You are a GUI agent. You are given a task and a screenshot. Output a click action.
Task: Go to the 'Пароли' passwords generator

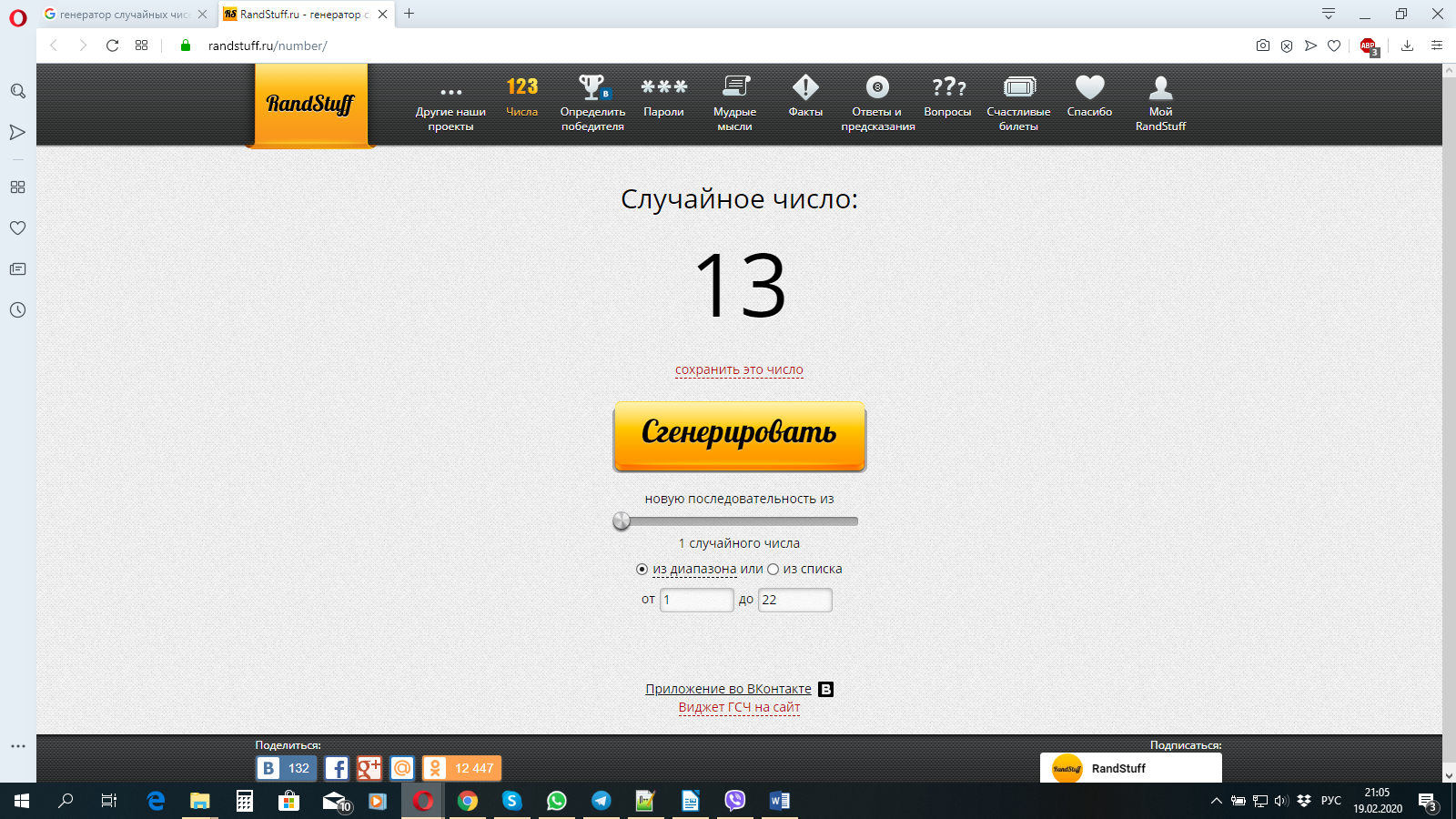click(x=663, y=97)
